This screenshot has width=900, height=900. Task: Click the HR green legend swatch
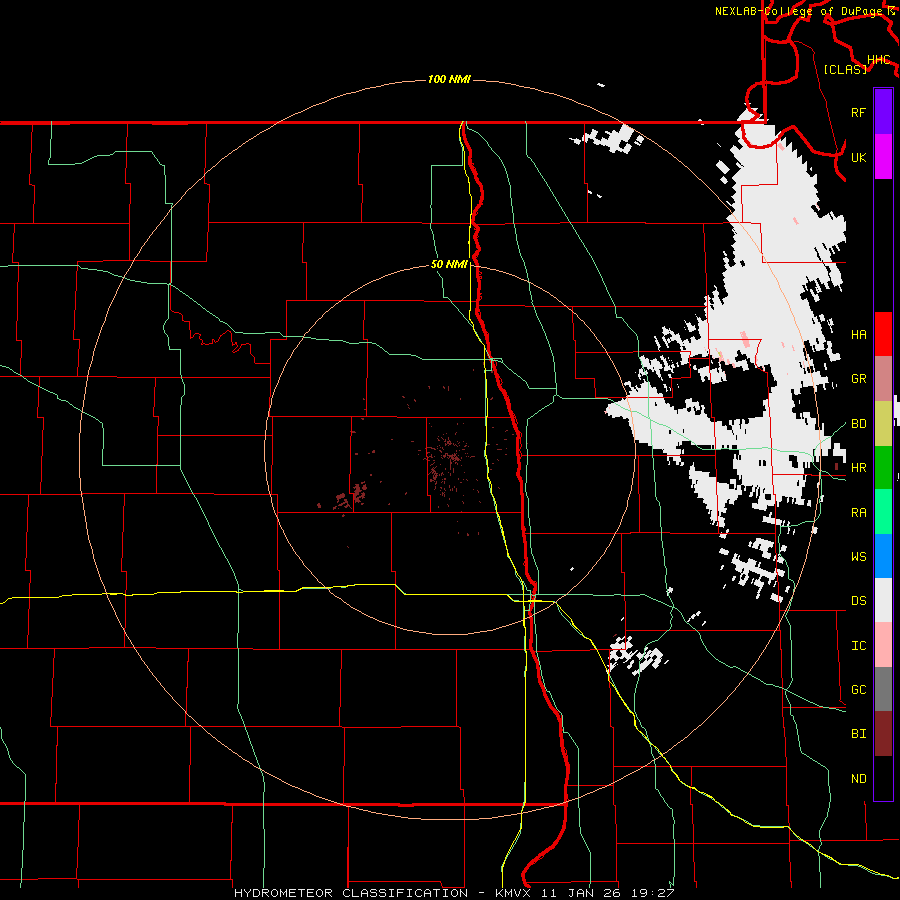point(883,468)
